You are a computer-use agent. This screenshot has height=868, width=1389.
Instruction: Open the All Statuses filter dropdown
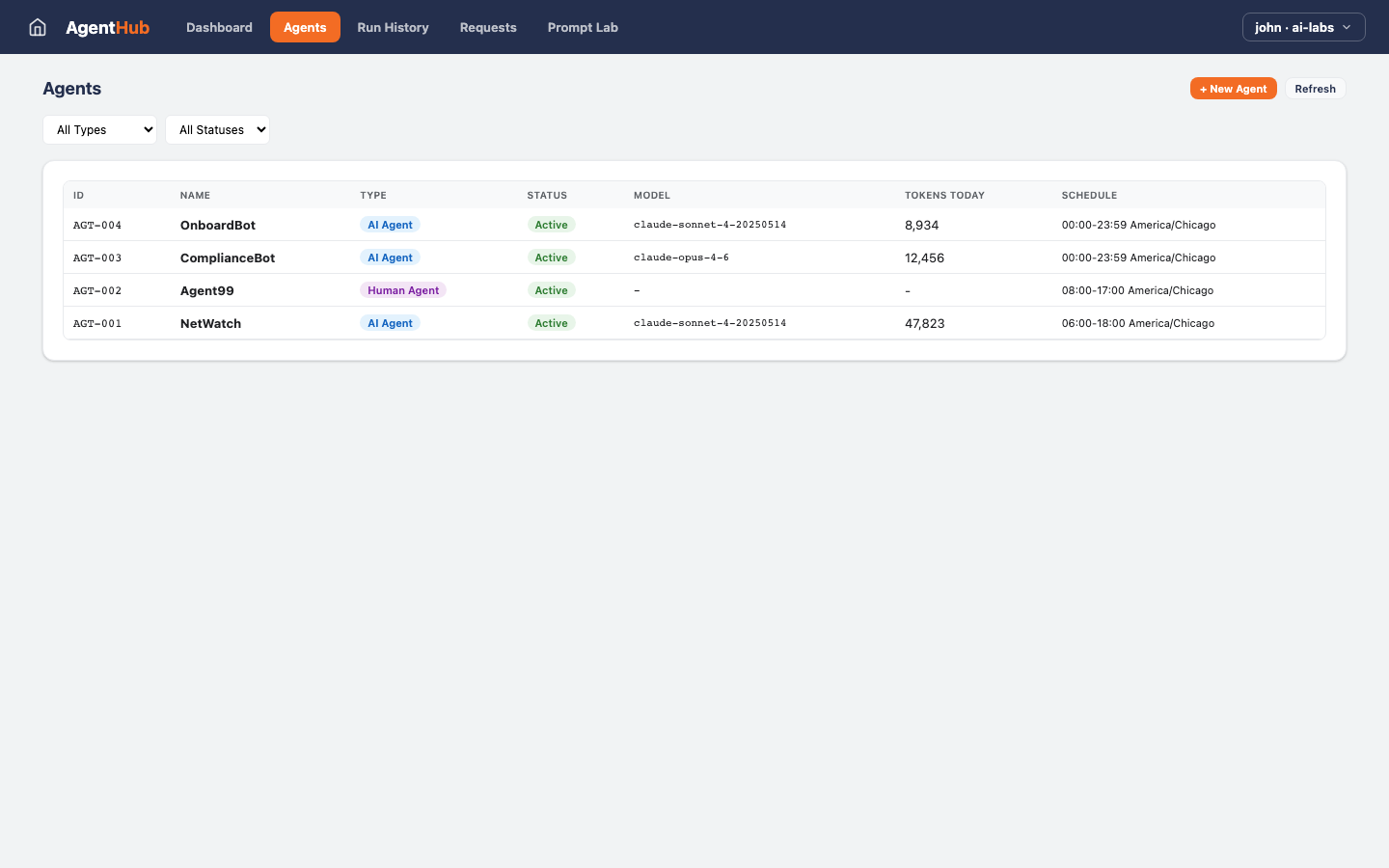(x=217, y=129)
